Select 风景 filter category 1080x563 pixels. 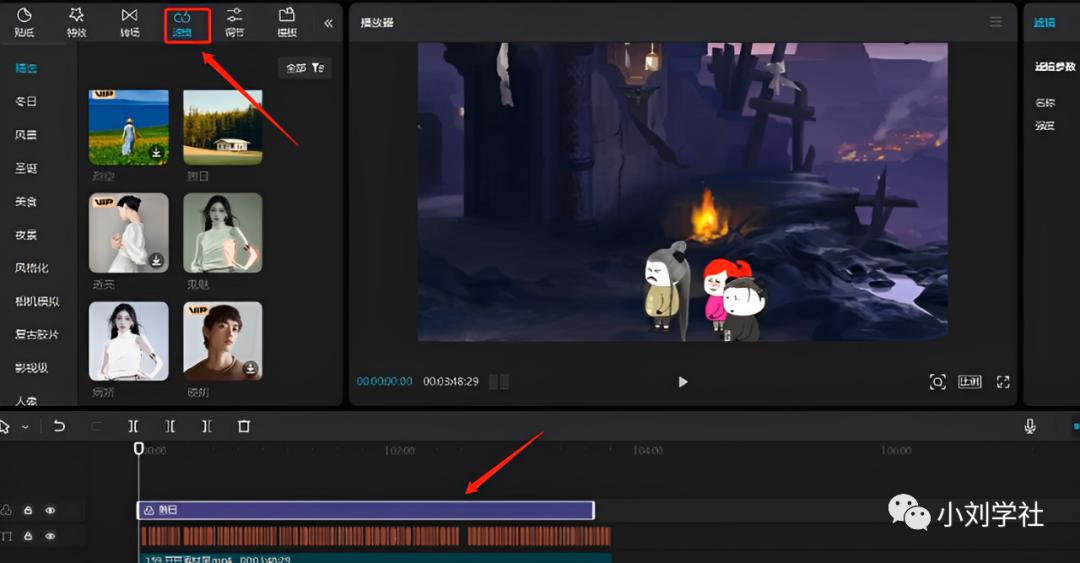(26, 134)
